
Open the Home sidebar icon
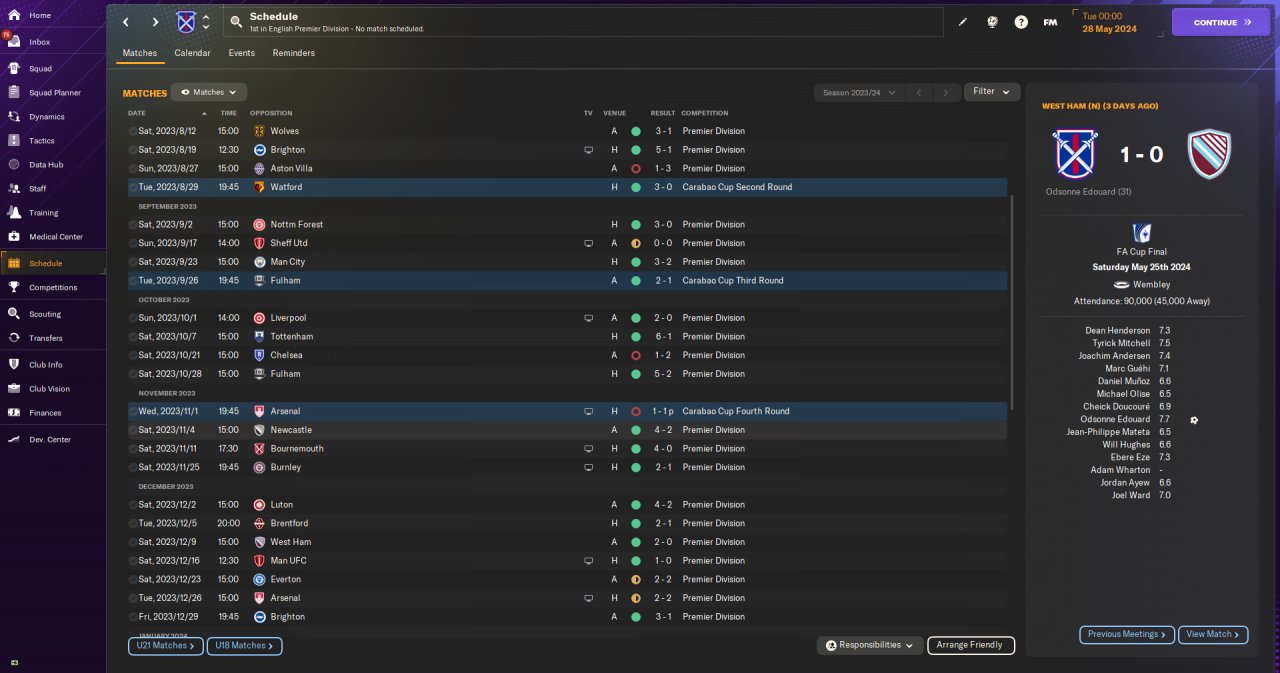tap(14, 16)
